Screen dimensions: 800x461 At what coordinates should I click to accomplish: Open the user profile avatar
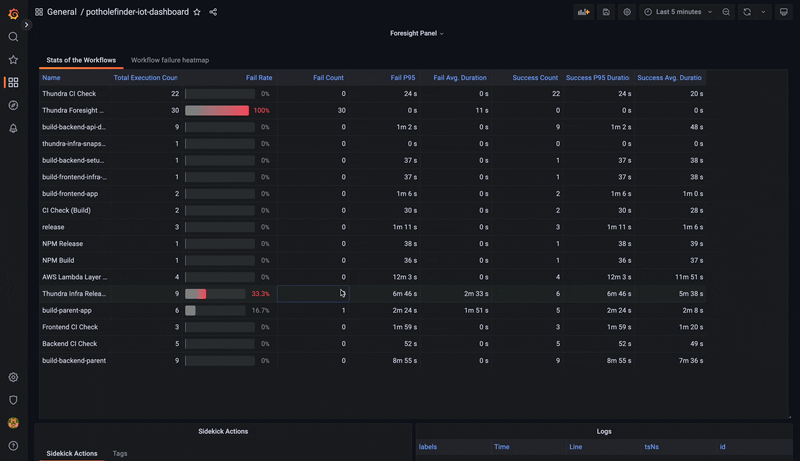click(x=13, y=423)
